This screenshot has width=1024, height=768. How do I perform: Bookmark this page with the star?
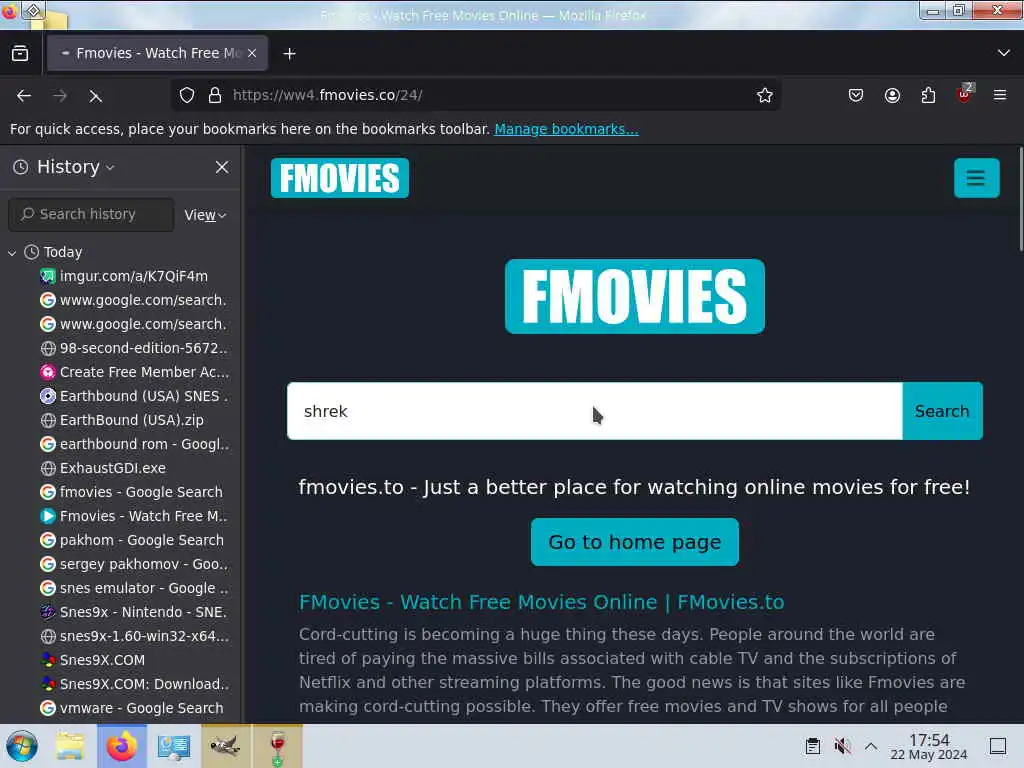pyautogui.click(x=765, y=95)
